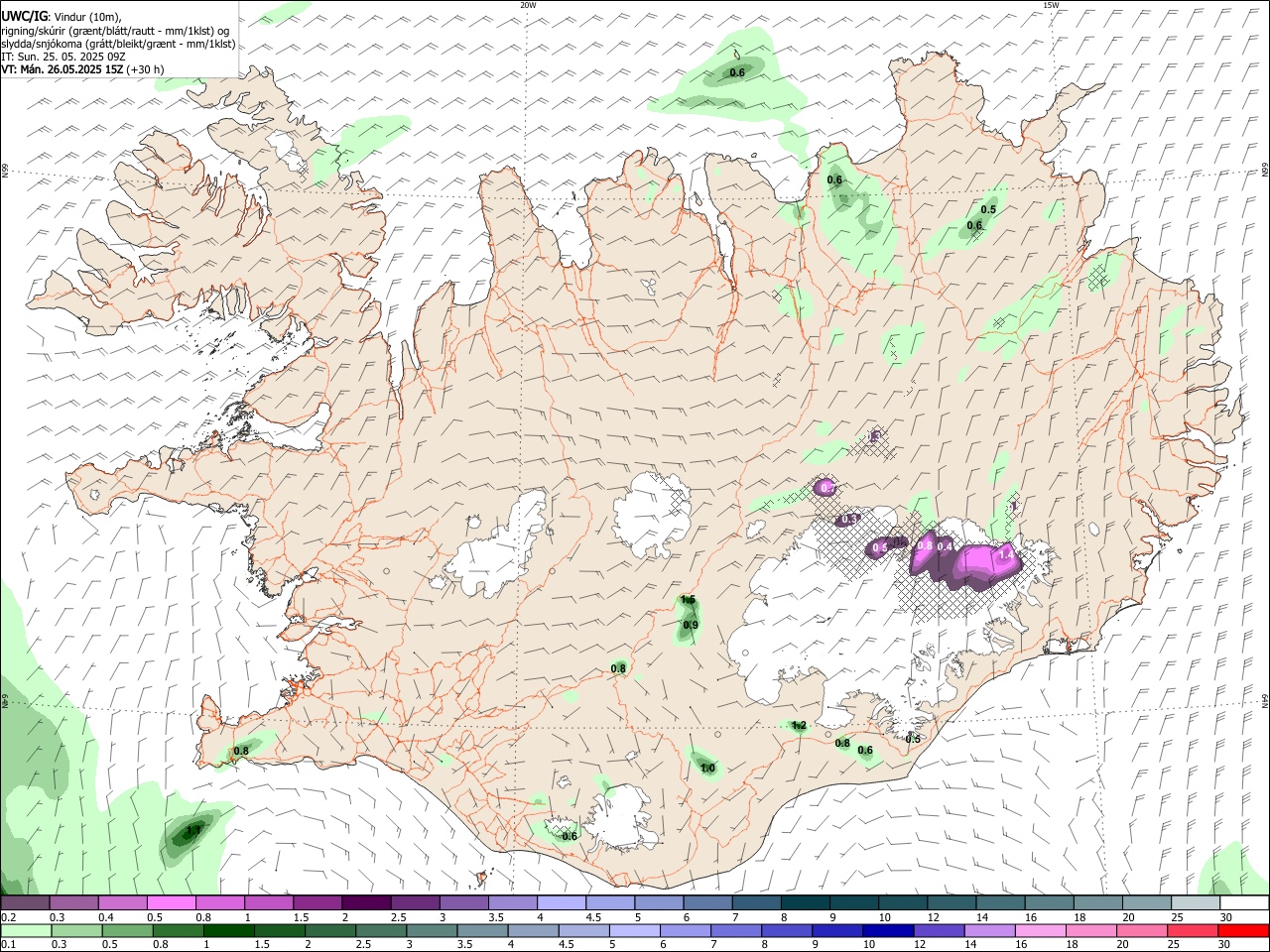The height and width of the screenshot is (952, 1270).
Task: Click the red 30 swatch in lower legend
Action: [1244, 930]
